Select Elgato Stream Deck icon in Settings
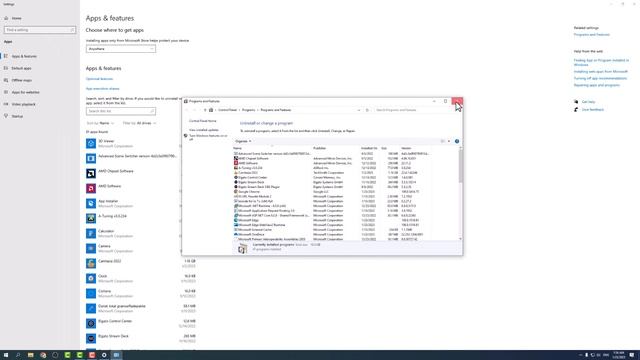 click(x=91, y=338)
